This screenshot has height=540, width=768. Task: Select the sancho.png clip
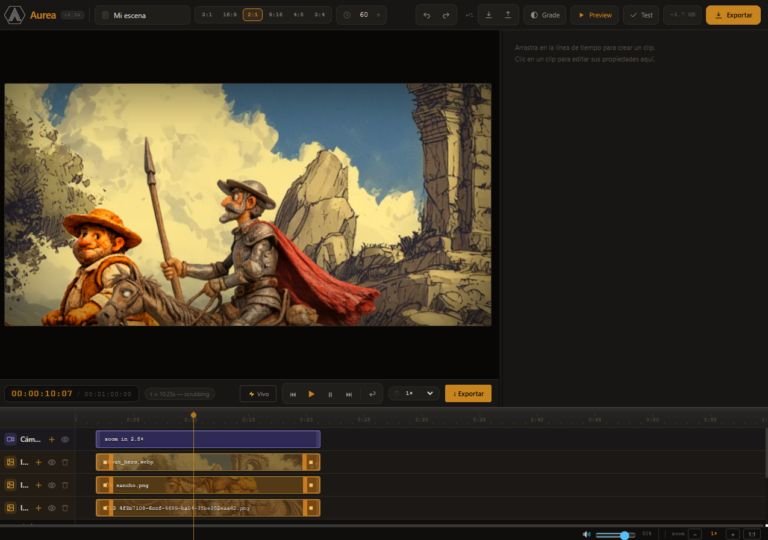[x=208, y=485]
